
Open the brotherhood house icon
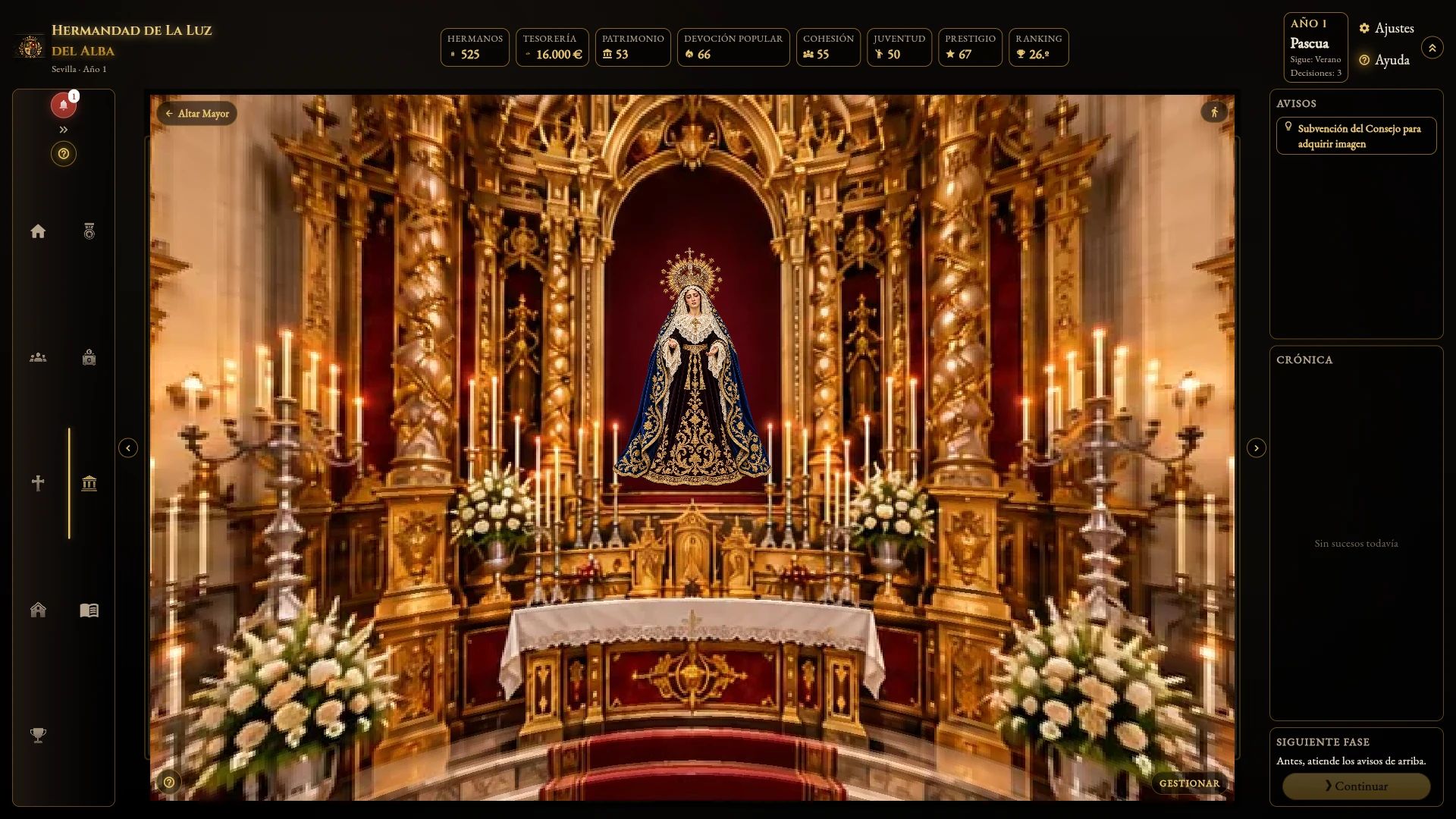[x=38, y=610]
